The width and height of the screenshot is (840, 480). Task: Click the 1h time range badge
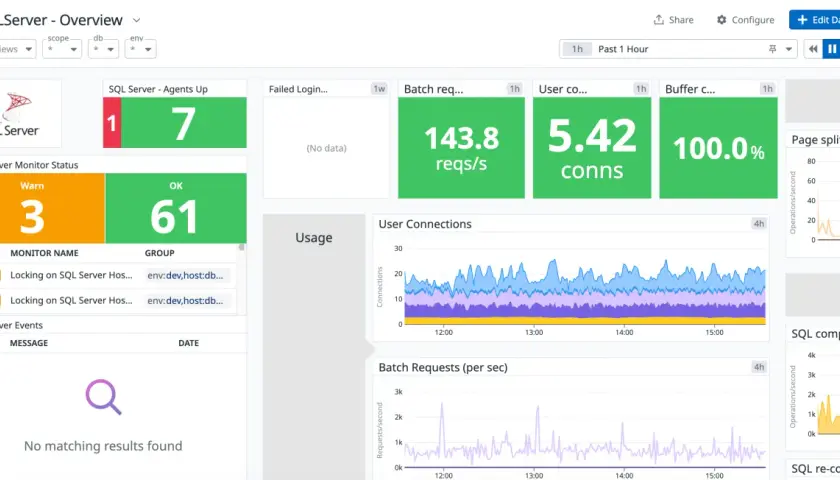[577, 49]
